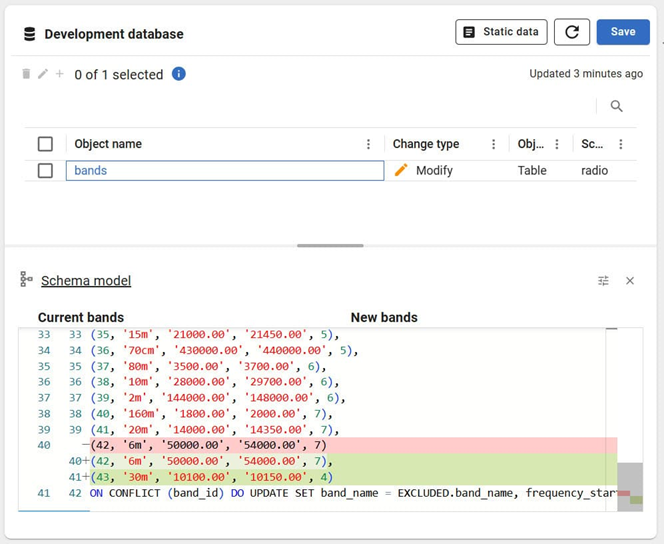Click the database icon beside Development database

(29, 34)
